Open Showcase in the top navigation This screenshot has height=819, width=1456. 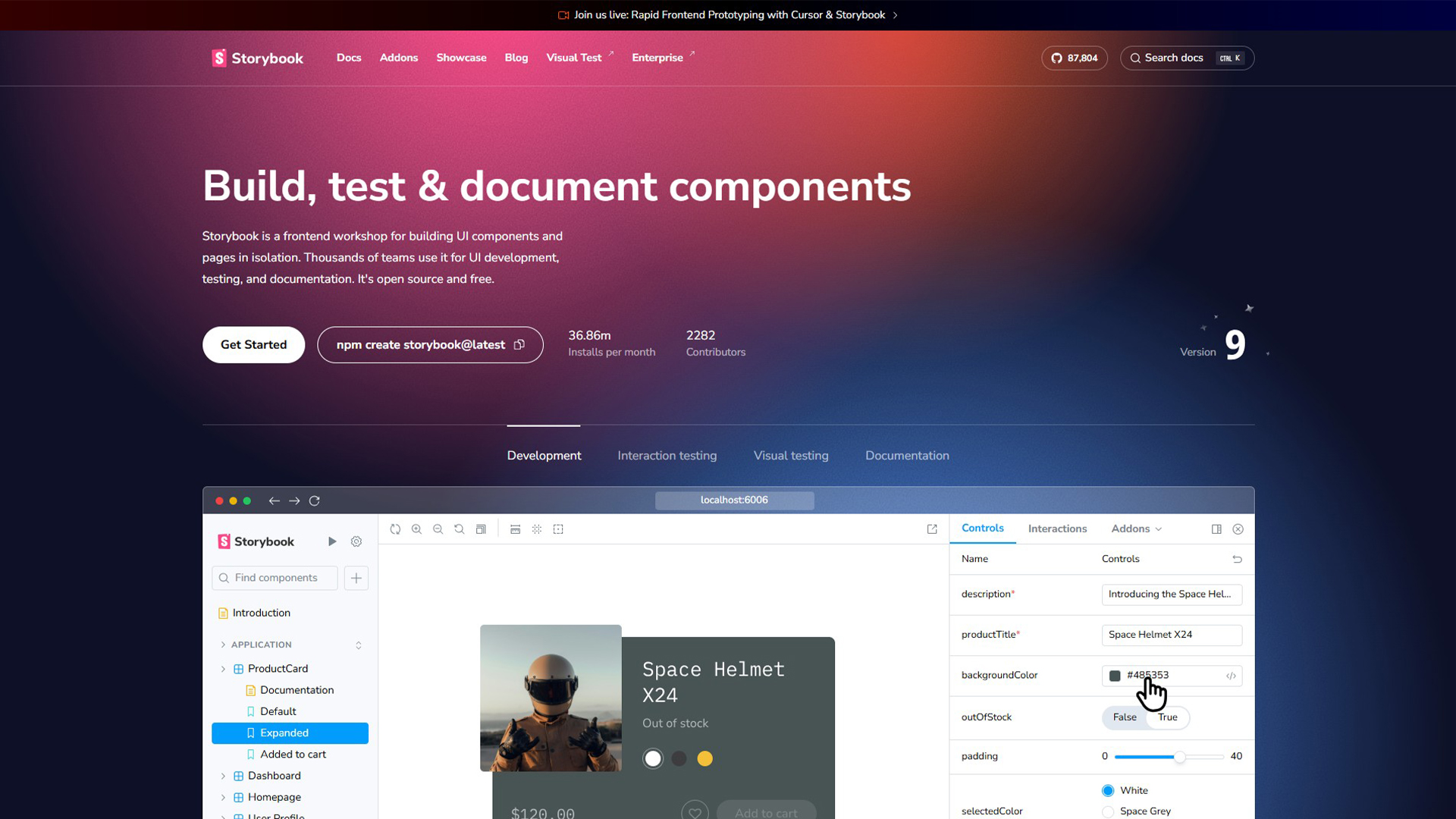(x=461, y=58)
